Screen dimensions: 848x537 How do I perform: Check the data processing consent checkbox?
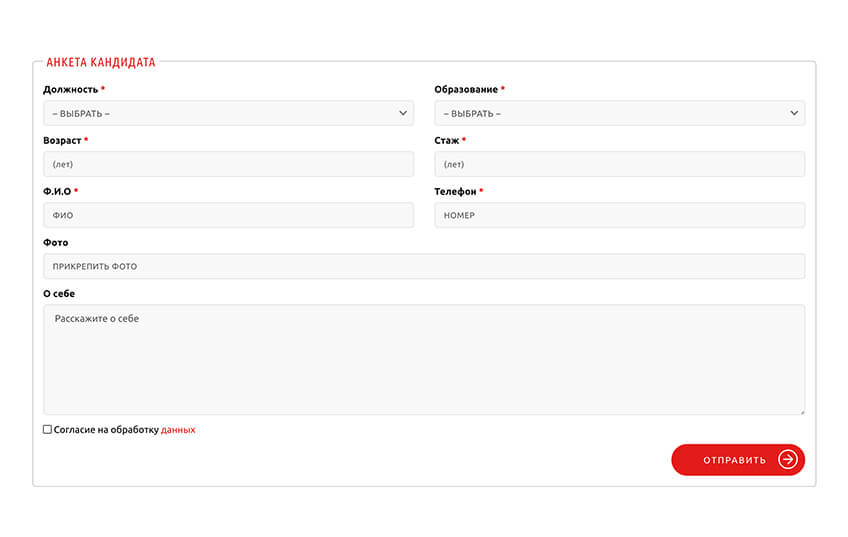click(47, 429)
